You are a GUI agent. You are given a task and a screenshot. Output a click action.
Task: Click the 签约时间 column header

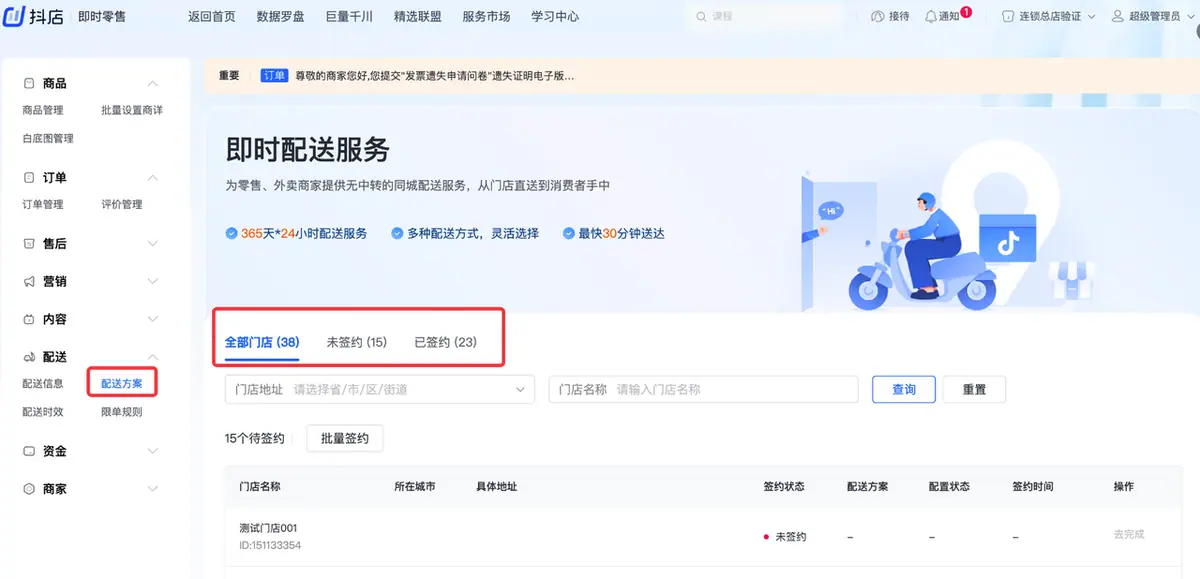point(1032,487)
